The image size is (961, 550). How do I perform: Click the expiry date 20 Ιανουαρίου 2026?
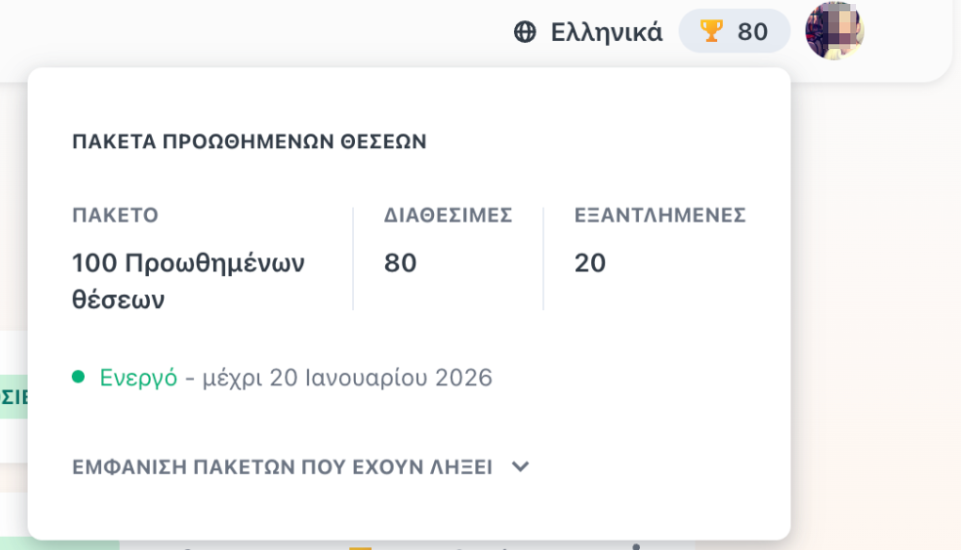(x=381, y=378)
